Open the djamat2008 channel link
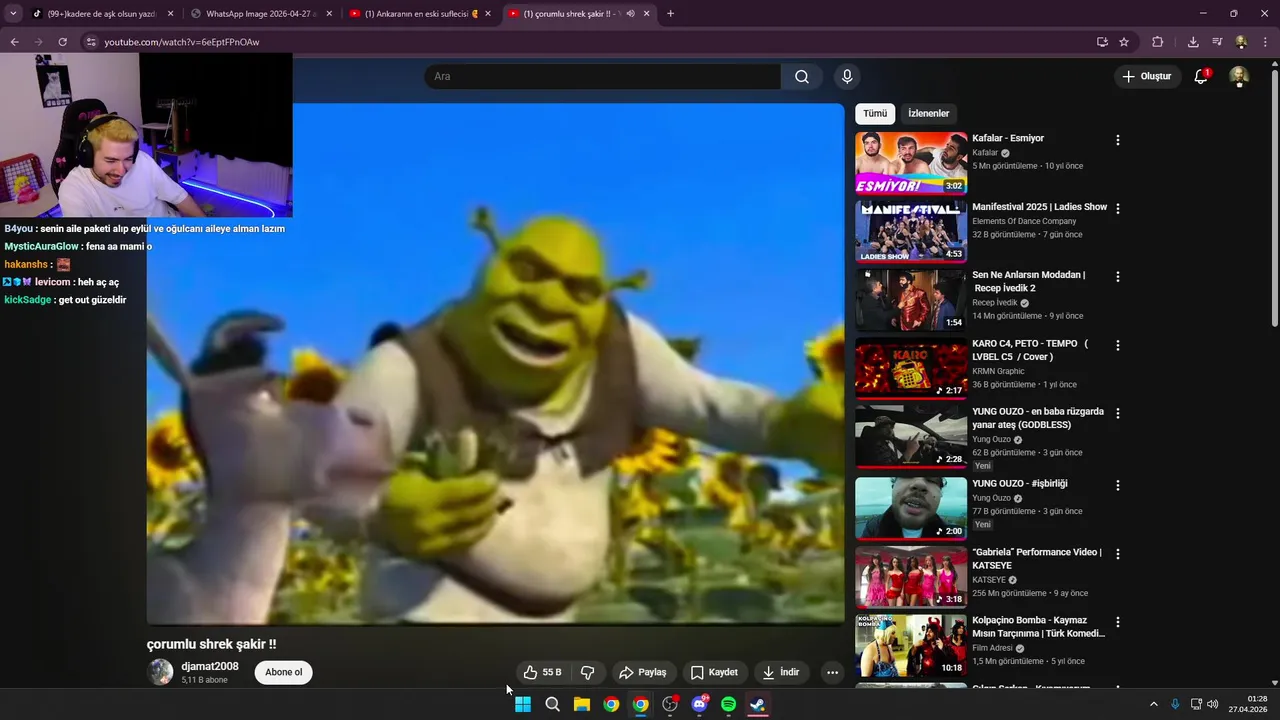 210,666
